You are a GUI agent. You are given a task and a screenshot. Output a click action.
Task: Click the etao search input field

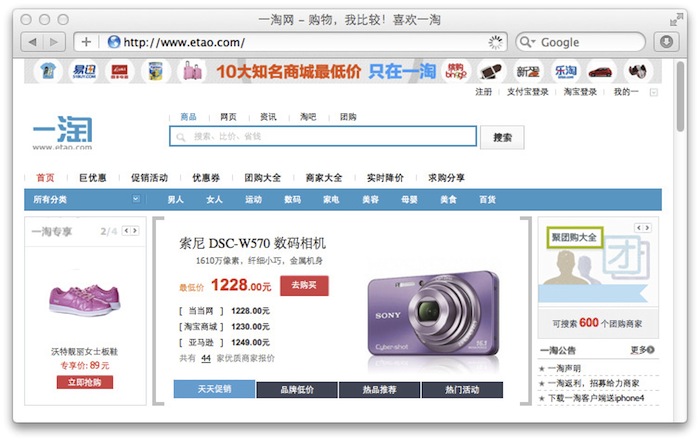(323, 136)
